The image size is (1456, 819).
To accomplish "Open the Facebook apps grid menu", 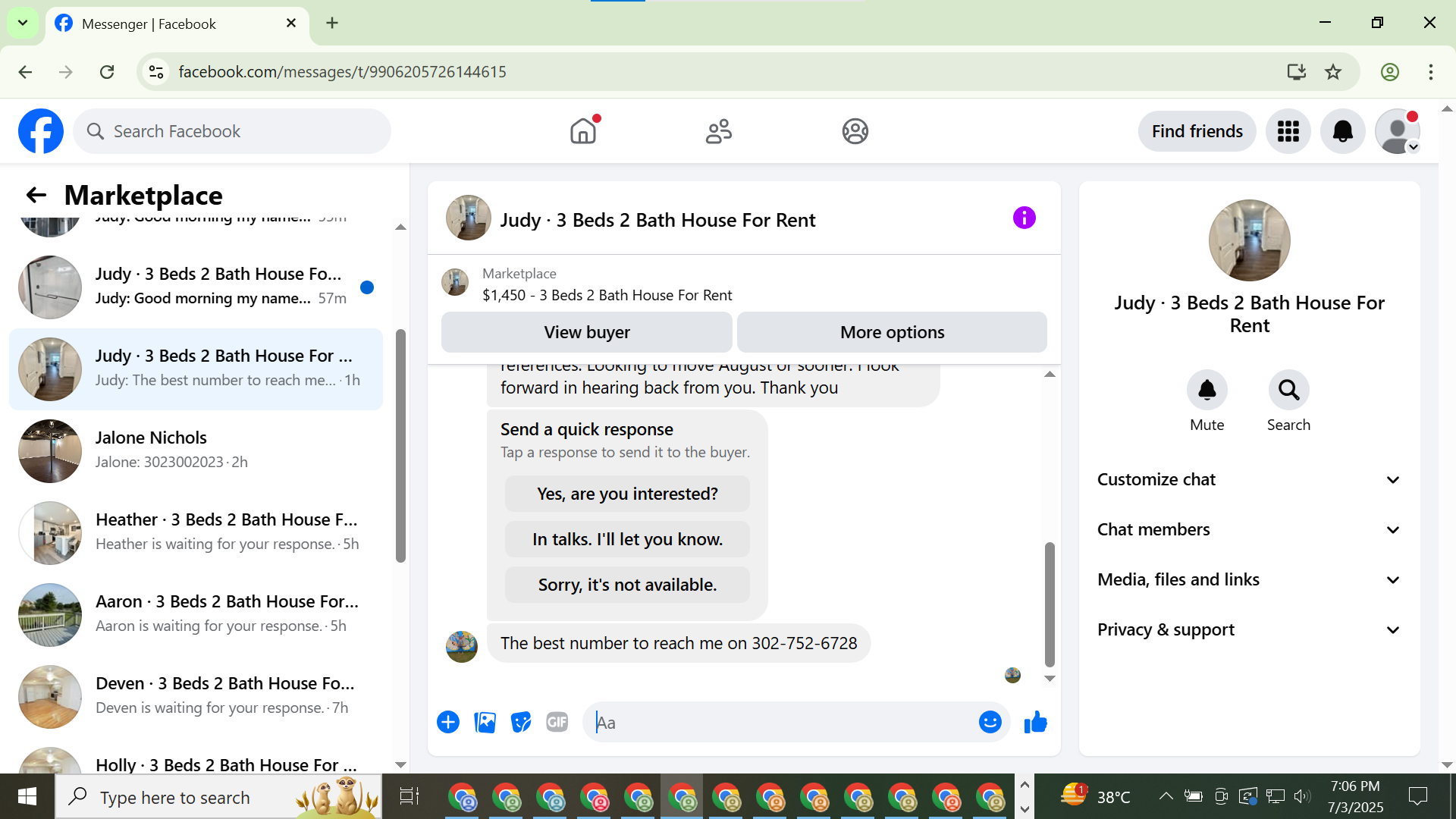I will (x=1288, y=131).
